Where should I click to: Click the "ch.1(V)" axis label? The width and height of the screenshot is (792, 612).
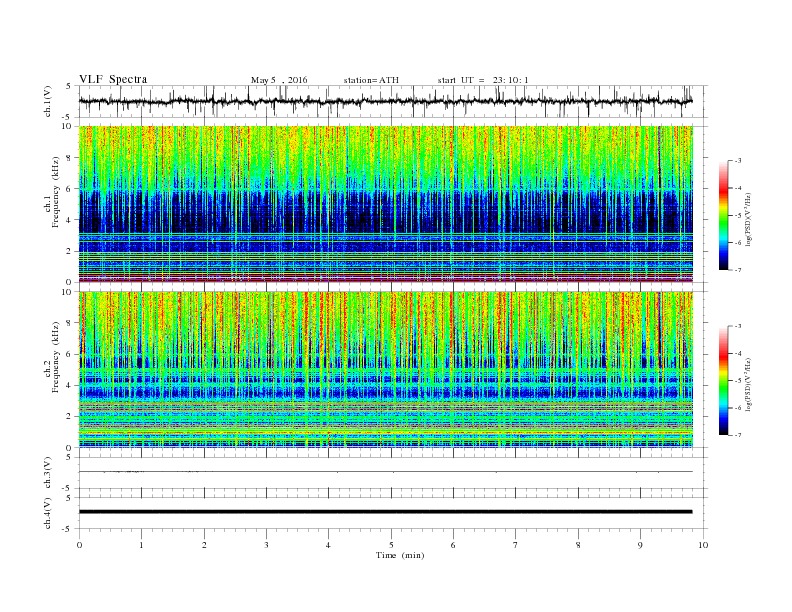48,101
